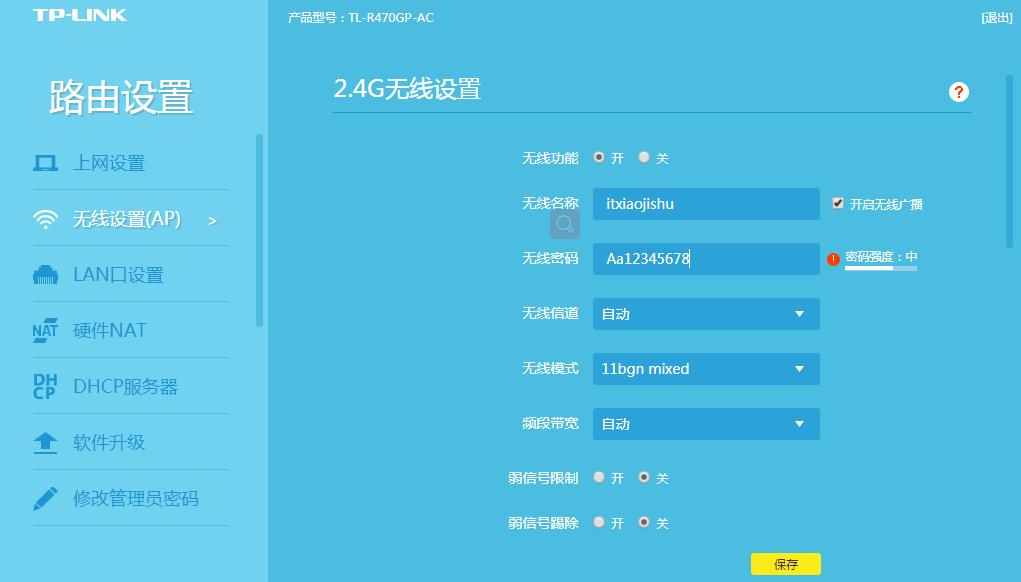The height and width of the screenshot is (582, 1021).
Task: Select the 无线设置(AP) Wi-Fi icon
Action: (45, 218)
